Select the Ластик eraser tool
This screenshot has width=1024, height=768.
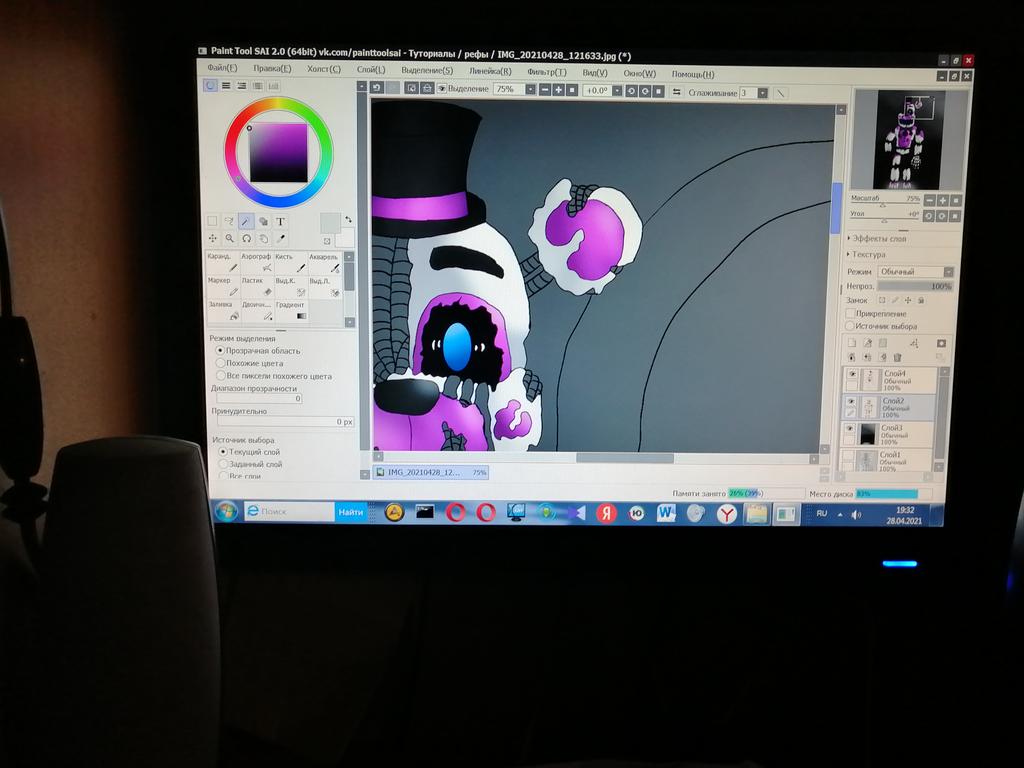click(256, 287)
